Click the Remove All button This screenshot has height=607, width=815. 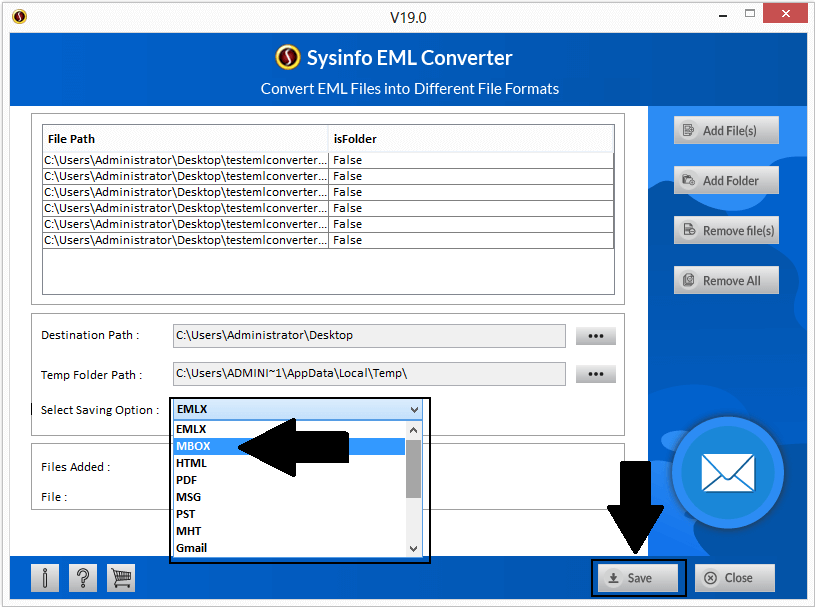pyautogui.click(x=726, y=280)
